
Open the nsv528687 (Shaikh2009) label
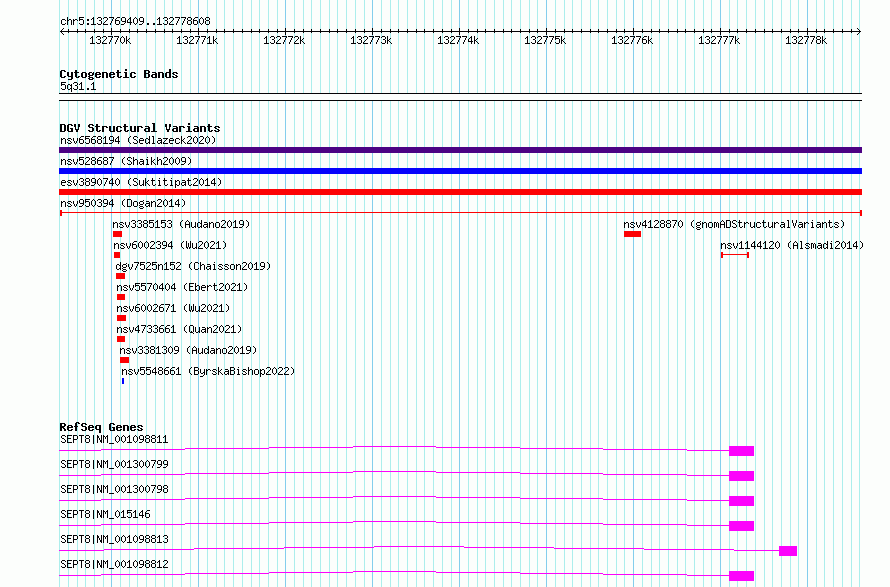pos(126,161)
